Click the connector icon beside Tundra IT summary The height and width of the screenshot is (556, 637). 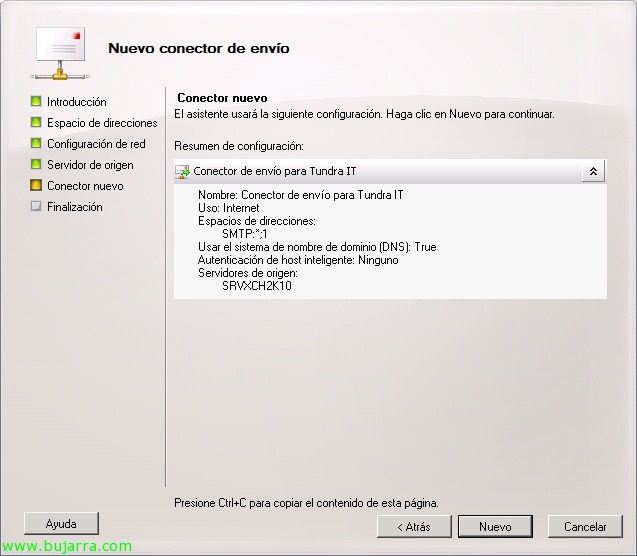182,172
